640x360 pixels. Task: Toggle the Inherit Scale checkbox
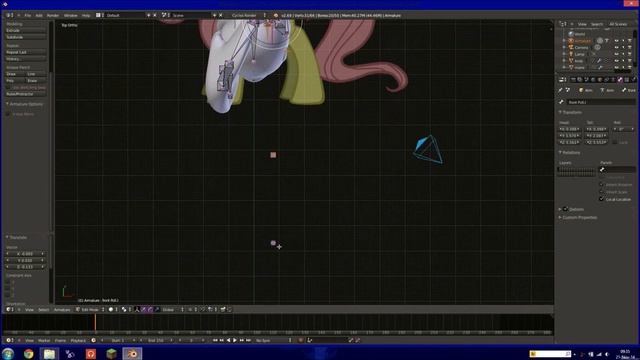click(601, 192)
